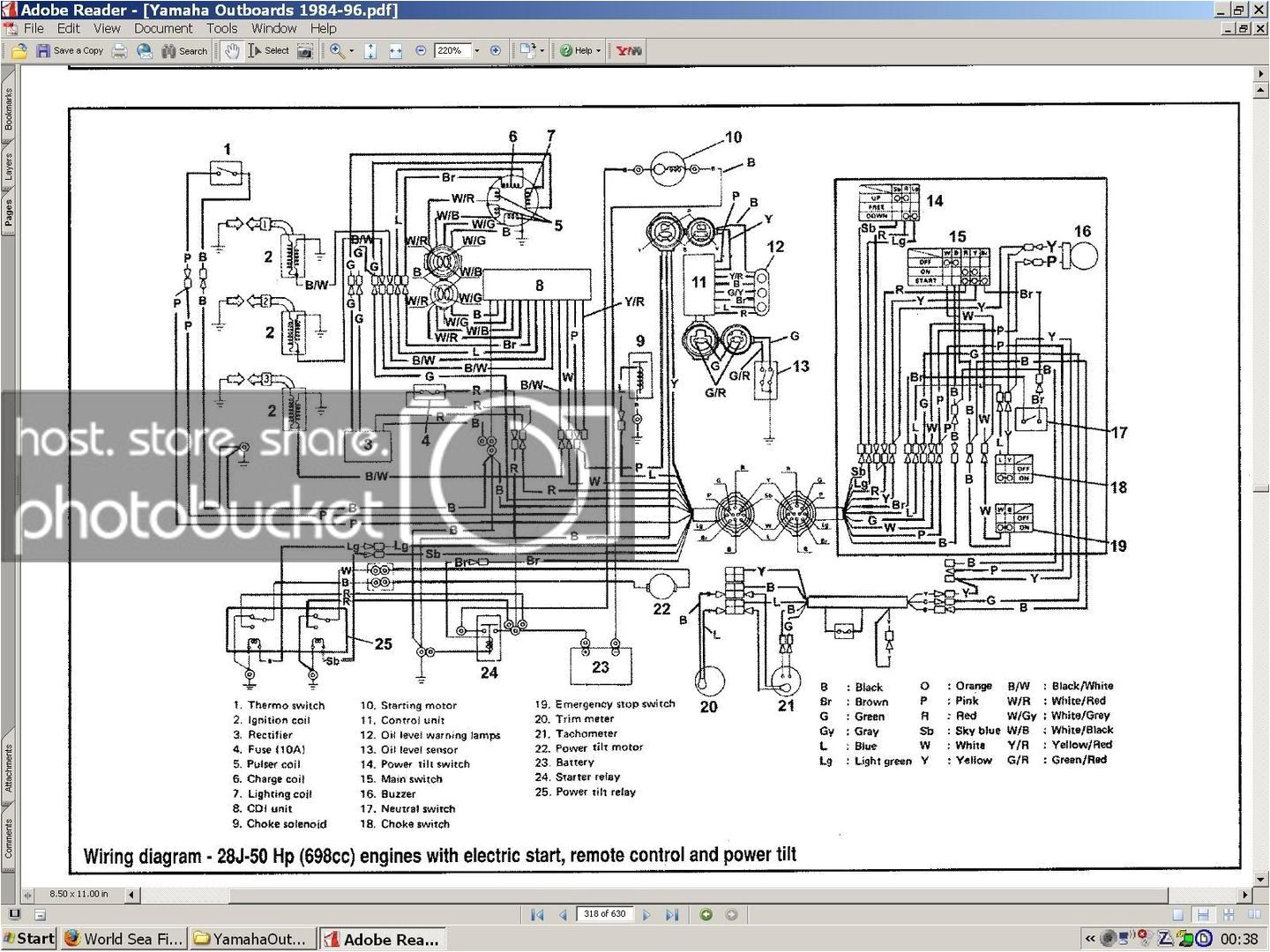This screenshot has width=1270, height=952.
Task: Zoom out with the minus icon
Action: (421, 50)
